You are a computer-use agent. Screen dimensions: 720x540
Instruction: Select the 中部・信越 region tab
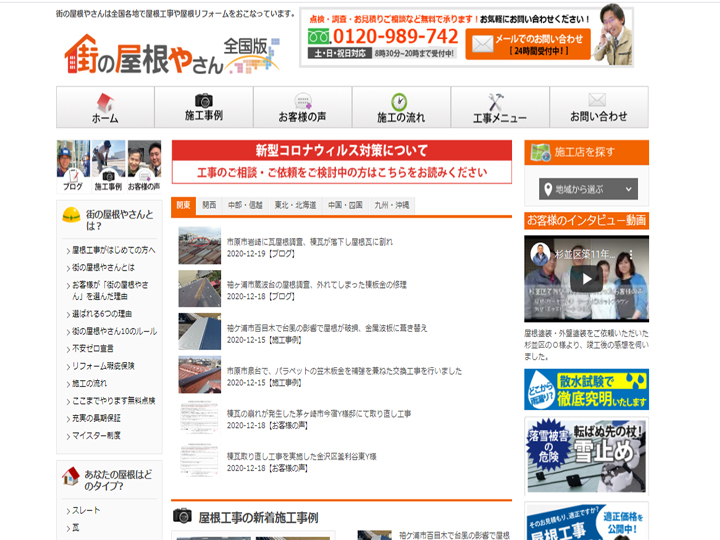pos(245,205)
